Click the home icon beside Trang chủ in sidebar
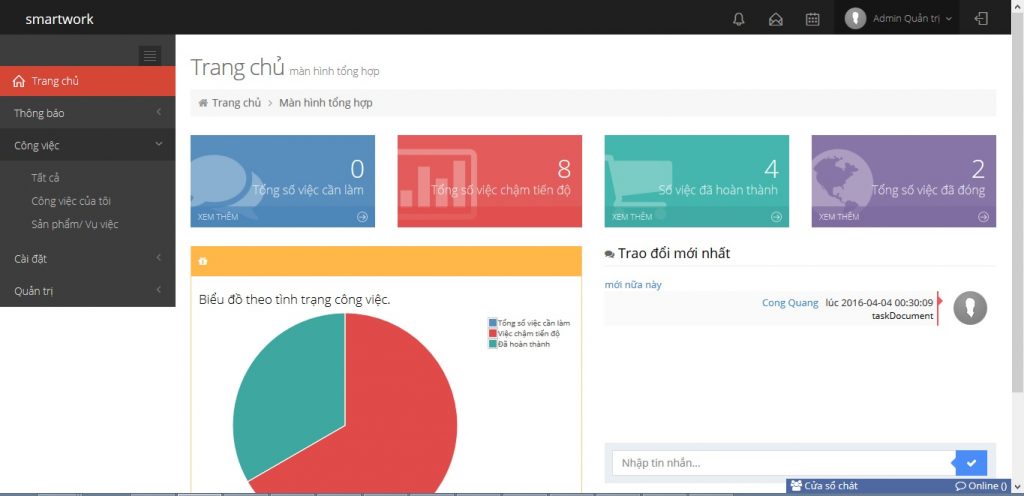1024x496 pixels. point(19,82)
